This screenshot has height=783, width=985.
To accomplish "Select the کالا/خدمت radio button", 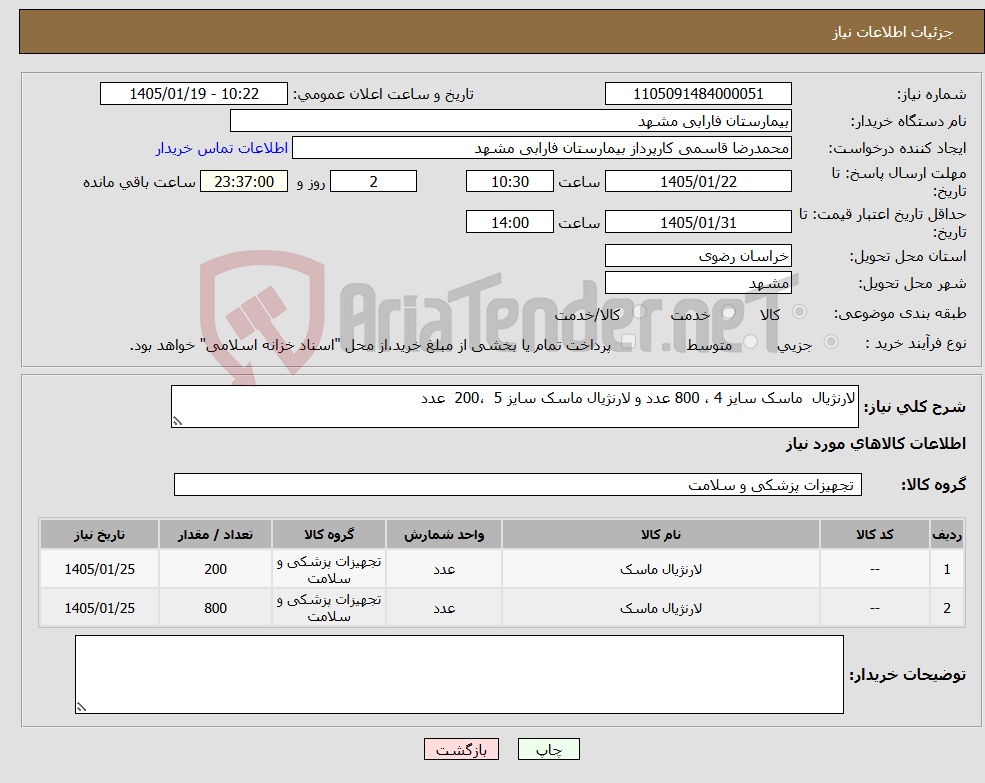I will [x=639, y=312].
